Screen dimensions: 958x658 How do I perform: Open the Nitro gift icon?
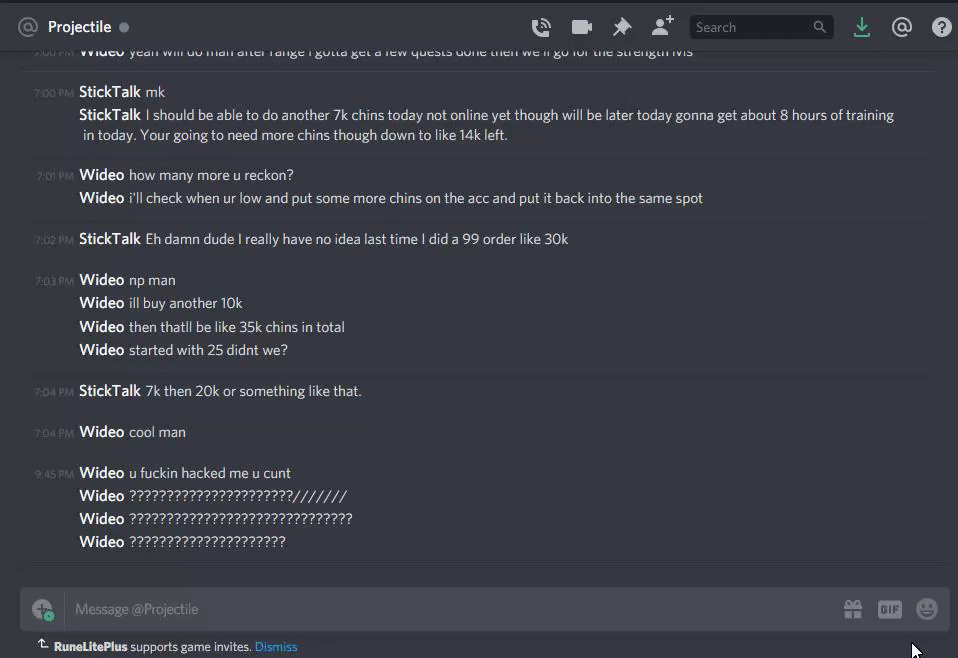(x=853, y=609)
